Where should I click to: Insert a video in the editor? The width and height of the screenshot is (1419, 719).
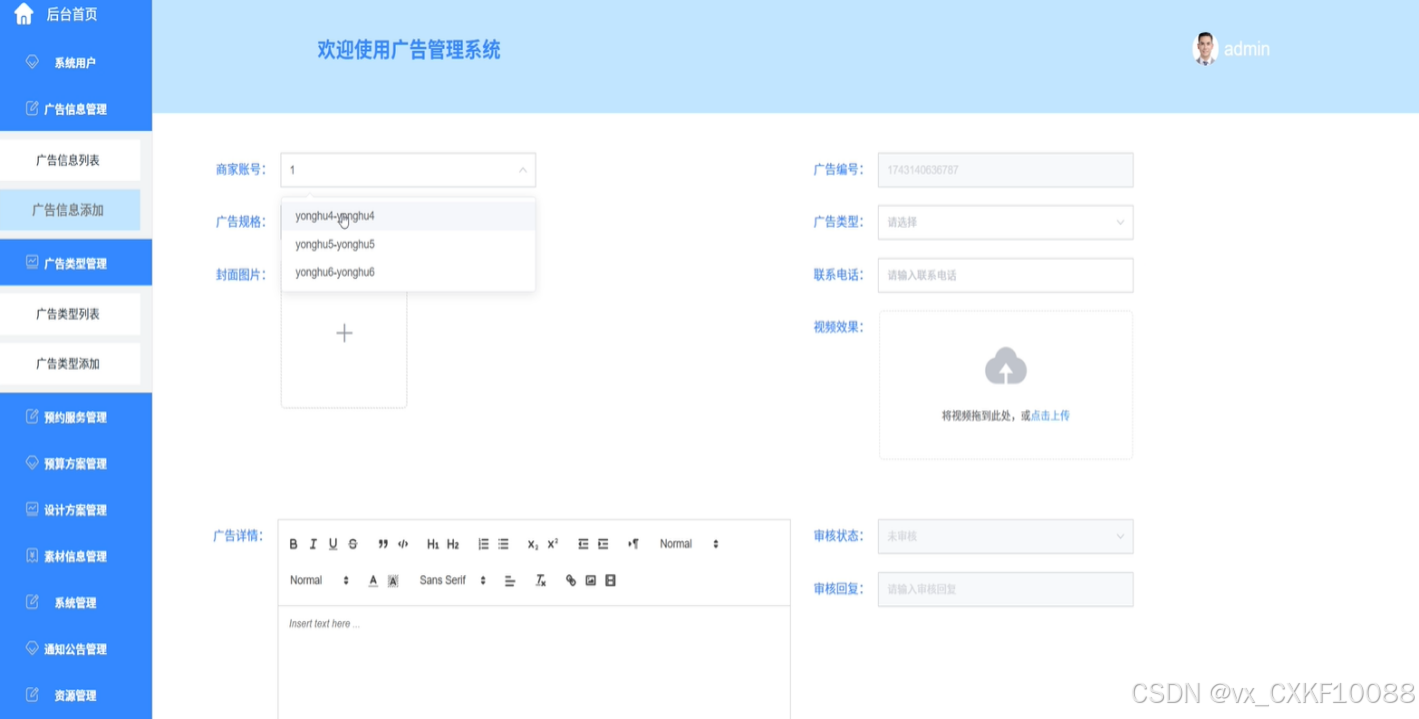coord(611,580)
